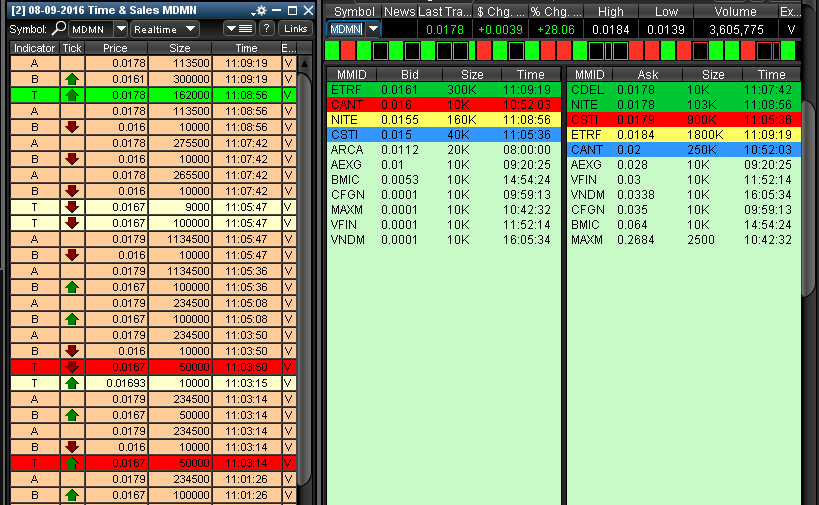Click the down tick arrow in the red 11:03:50 row
819x505 pixels.
tap(72, 367)
